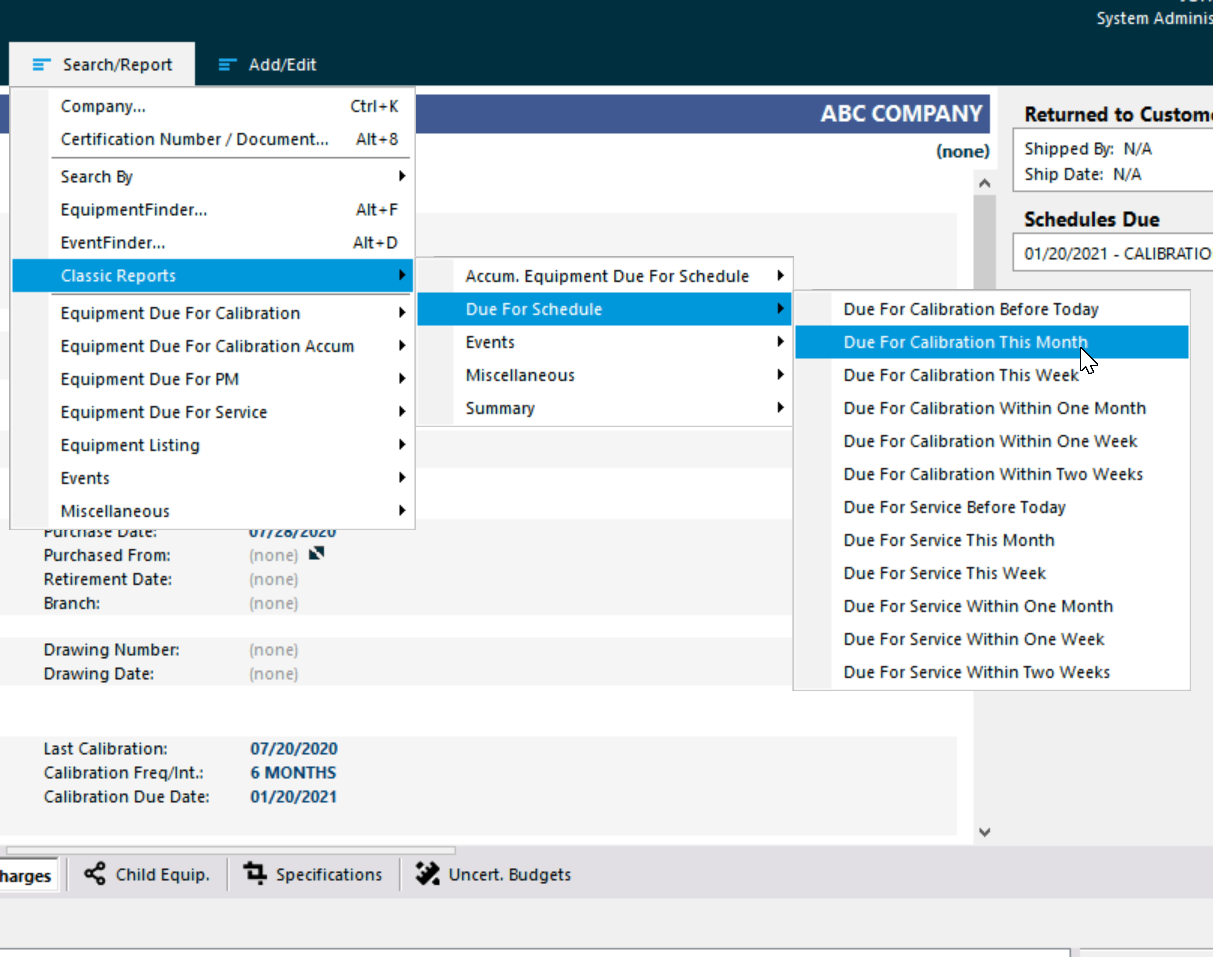
Task: Run Due For Calibration Within One Month
Action: 992,408
